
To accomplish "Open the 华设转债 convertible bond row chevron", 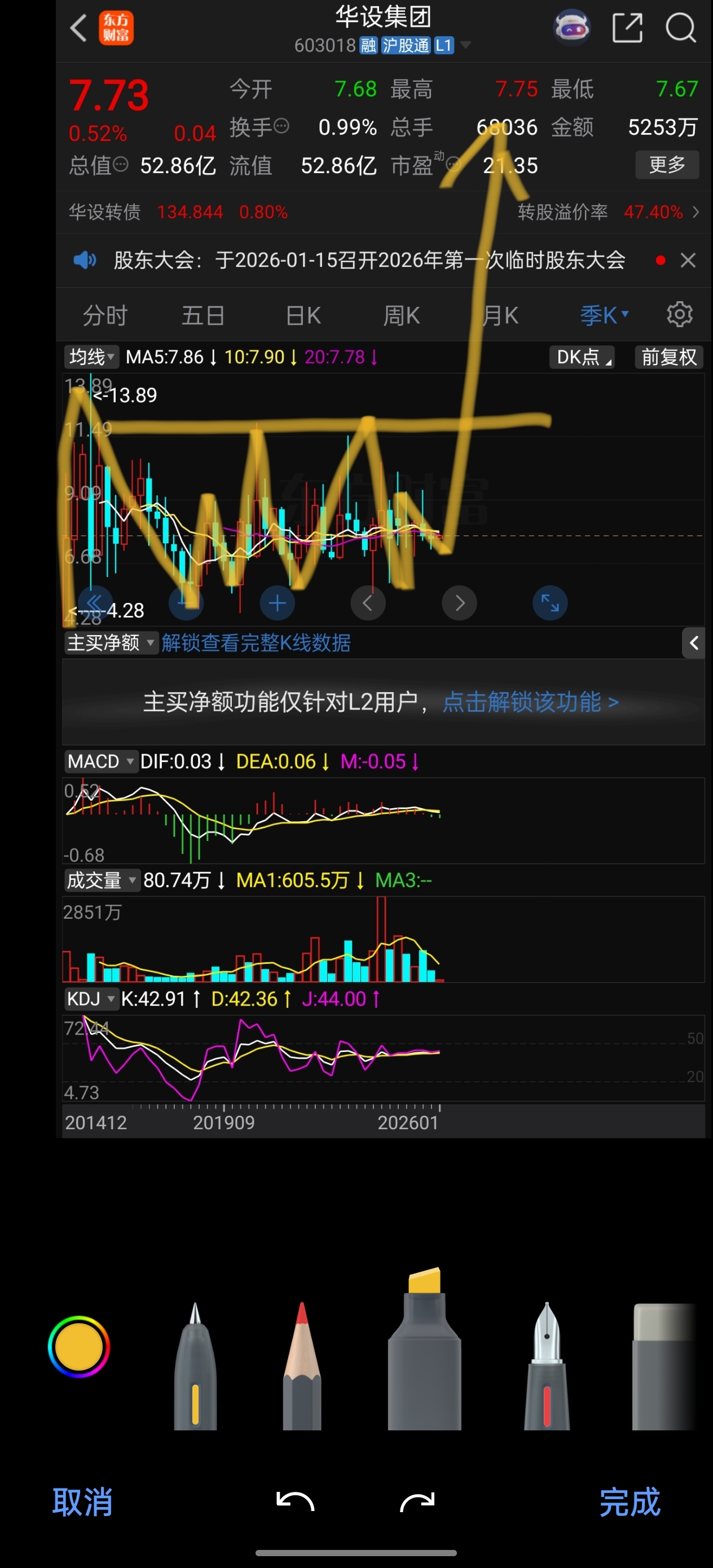I will (x=696, y=212).
